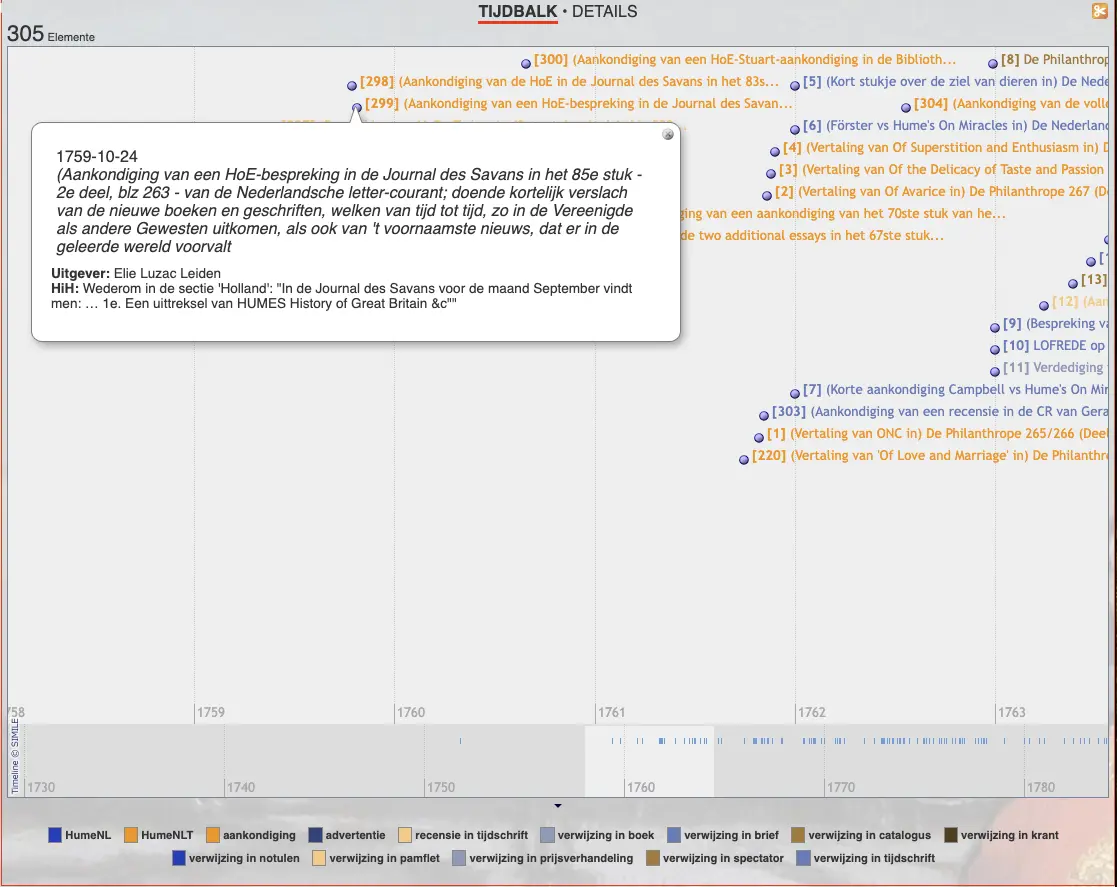The image size is (1117, 887).
Task: Click the marker dot for event [299]
Action: [357, 107]
